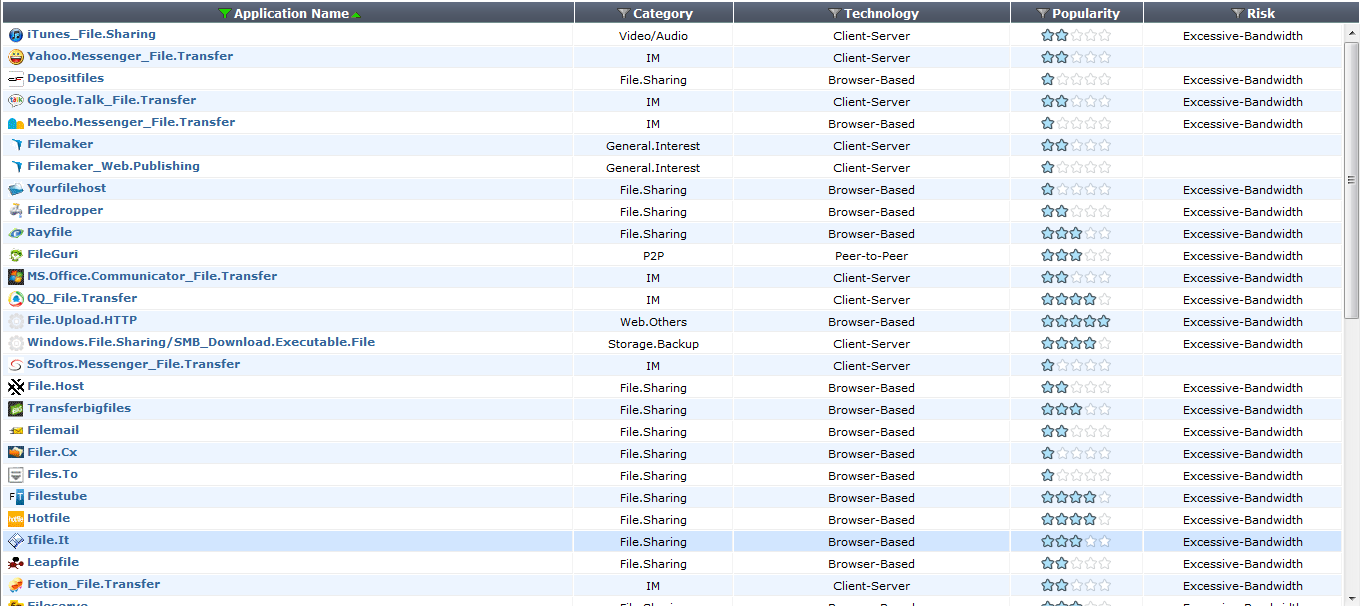Click the Depositfiles row icon
Viewport: 1361px width, 606px height.
(15, 79)
